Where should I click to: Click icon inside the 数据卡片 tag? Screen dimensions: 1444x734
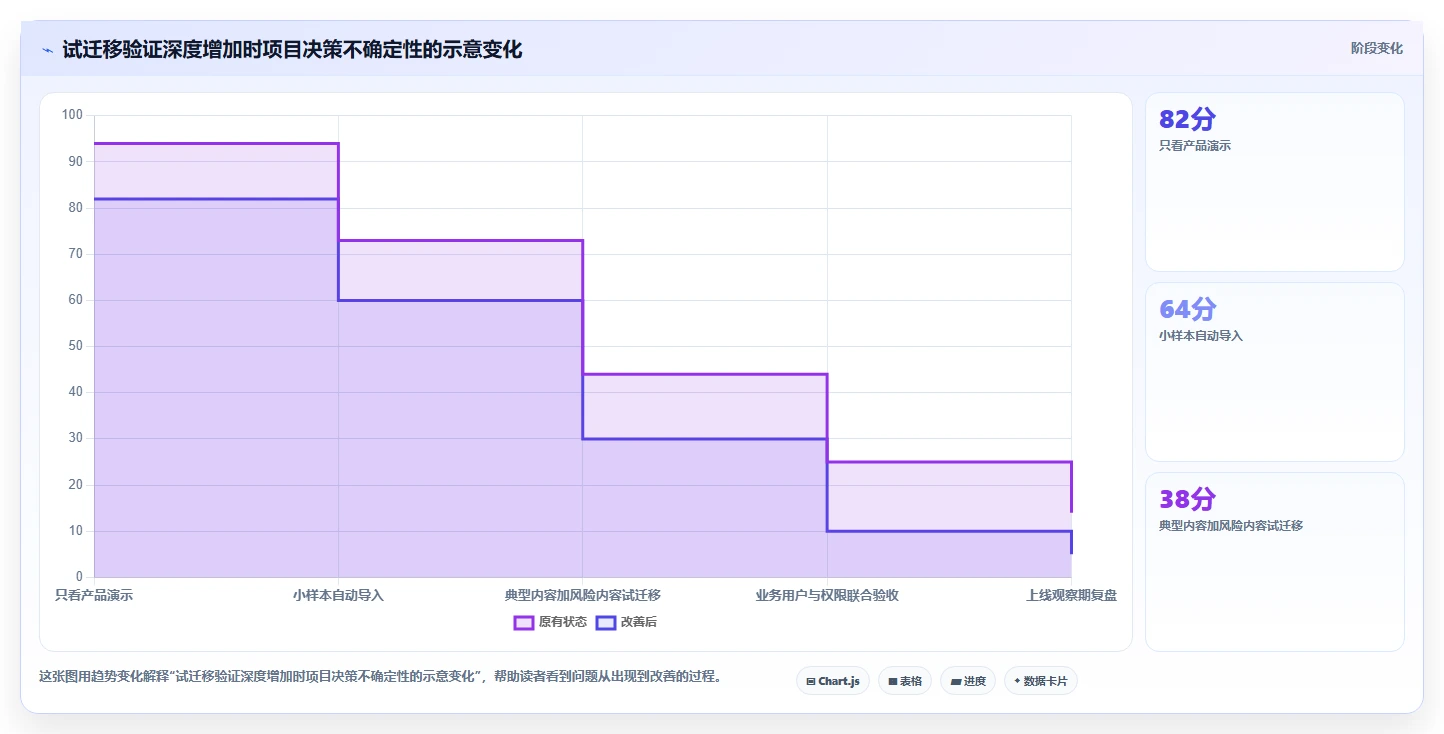click(1017, 681)
